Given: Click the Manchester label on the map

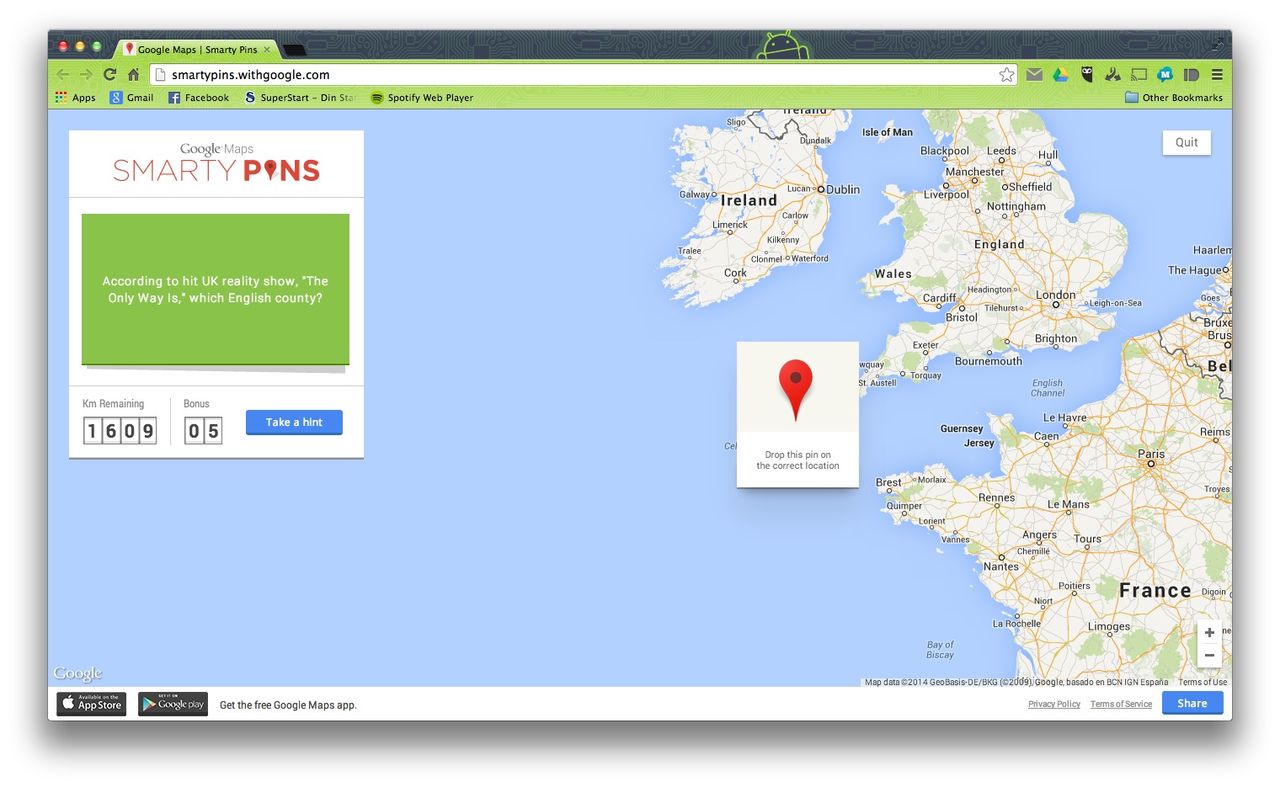Looking at the screenshot, I should (x=975, y=171).
